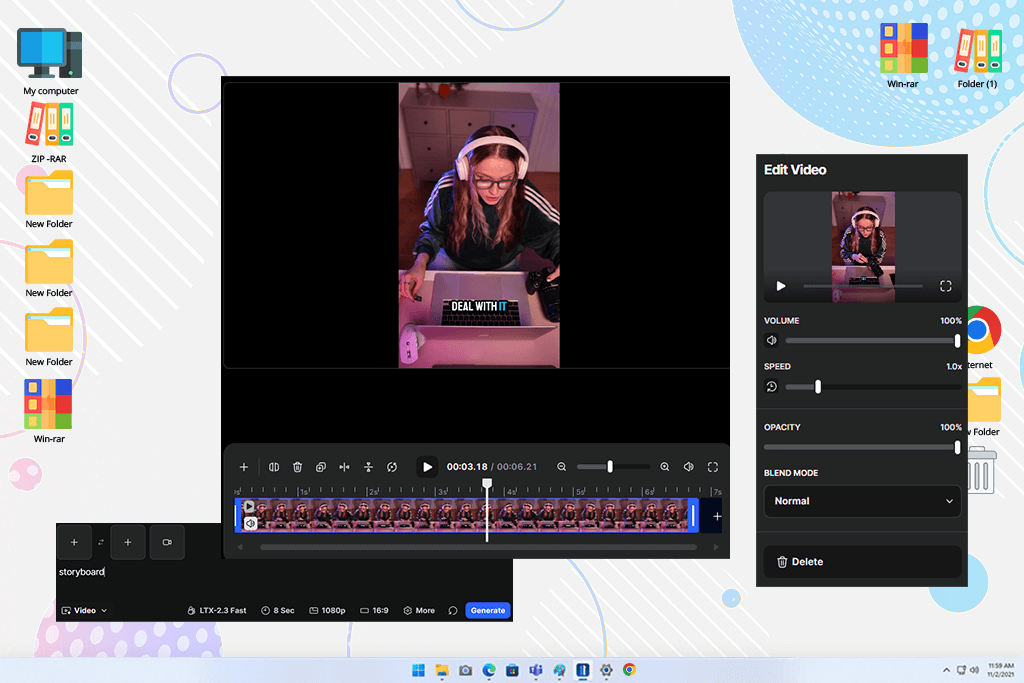Open Chrome from the taskbar
Image resolution: width=1024 pixels, height=683 pixels.
tap(630, 670)
